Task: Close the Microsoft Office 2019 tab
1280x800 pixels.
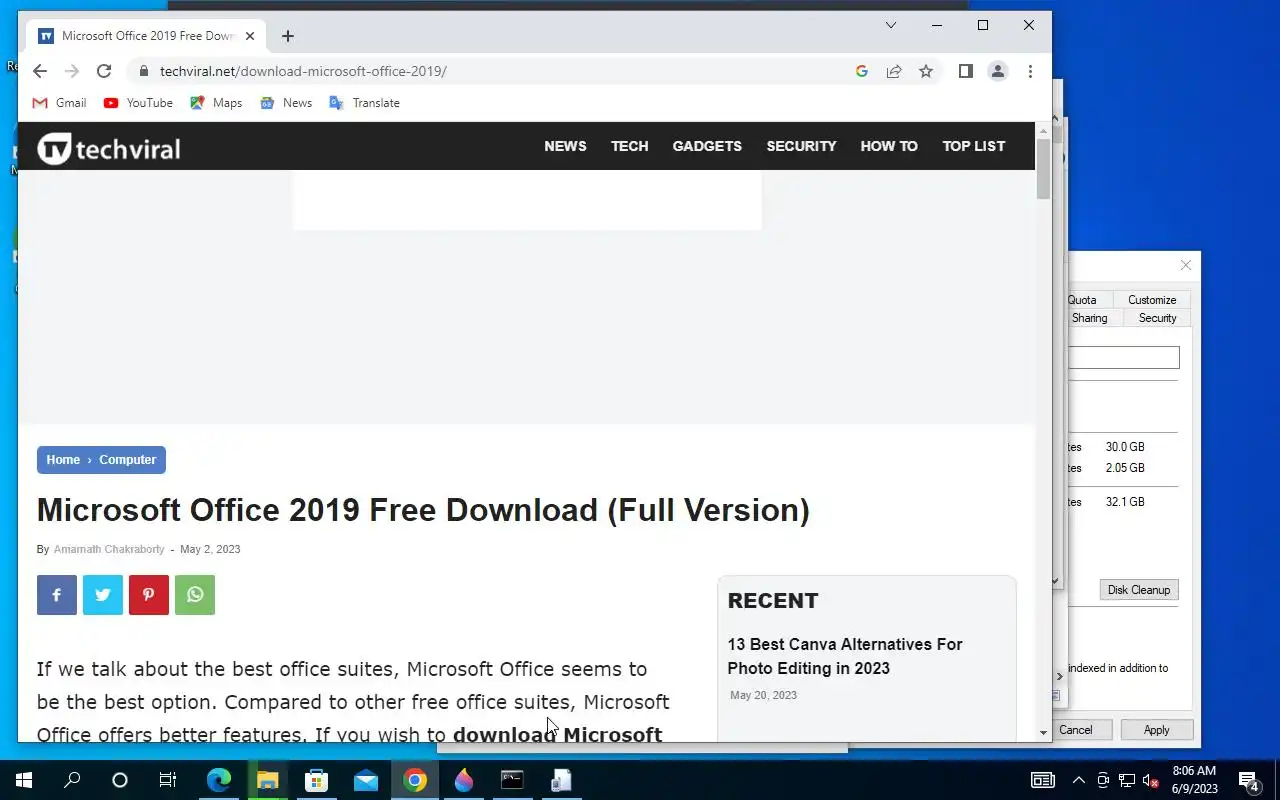Action: (250, 36)
